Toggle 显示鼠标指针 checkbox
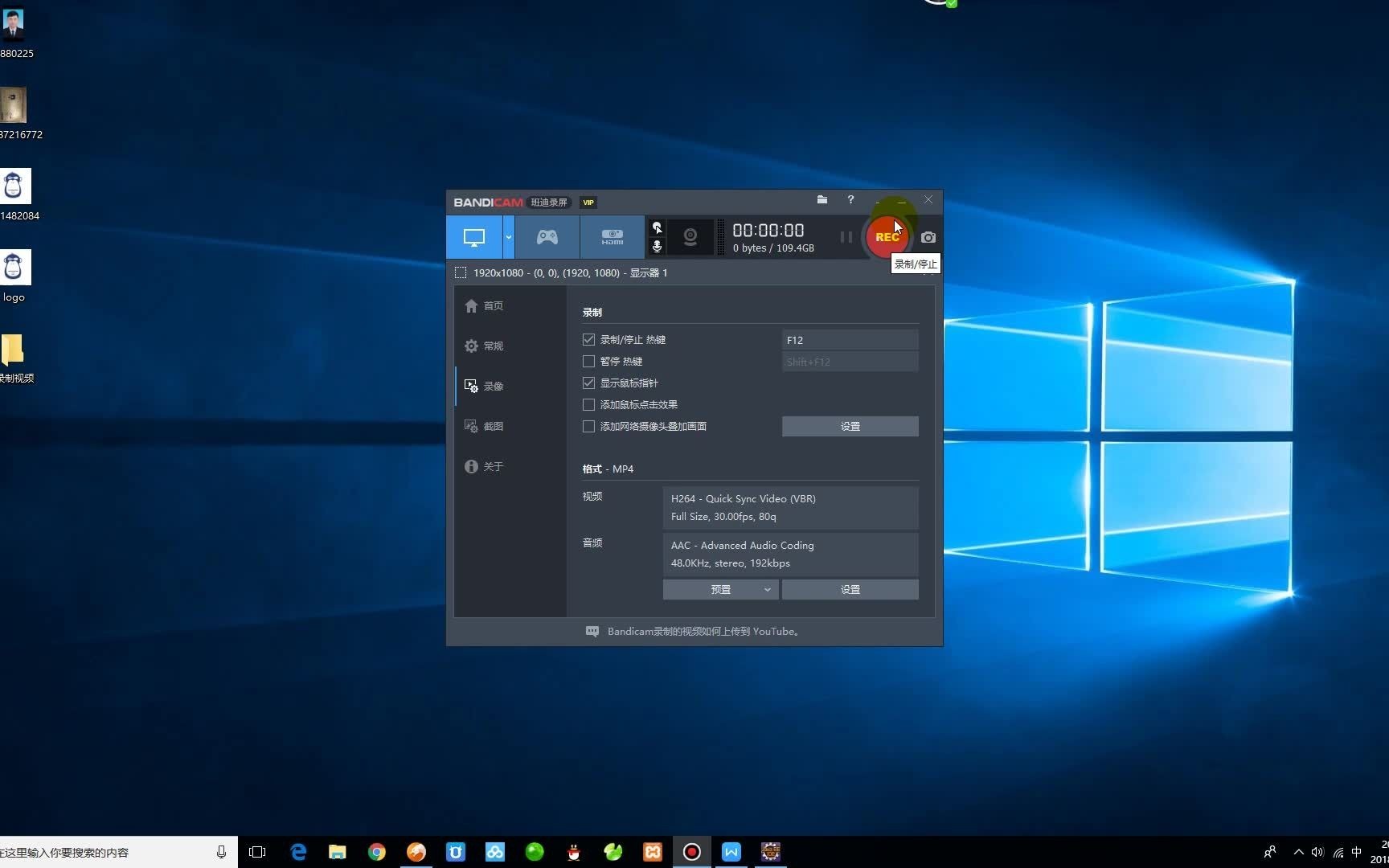Screen dimensions: 1389x868 pyautogui.click(x=588, y=383)
